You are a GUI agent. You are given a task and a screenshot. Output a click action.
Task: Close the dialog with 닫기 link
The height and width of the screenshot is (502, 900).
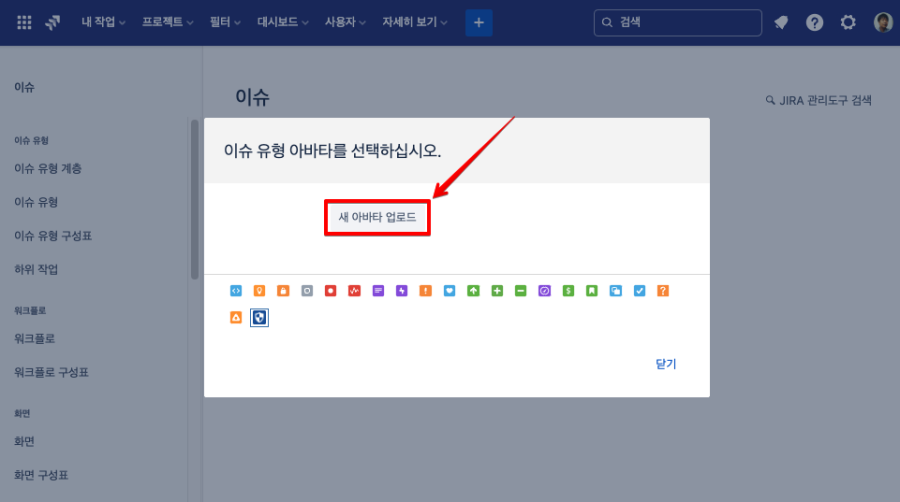click(666, 364)
